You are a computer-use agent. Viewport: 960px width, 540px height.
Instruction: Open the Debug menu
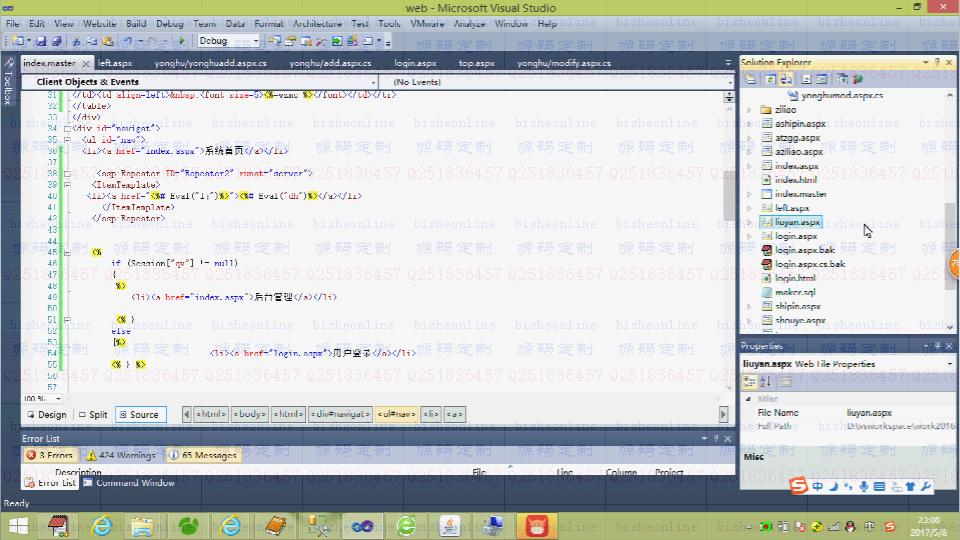(x=170, y=23)
